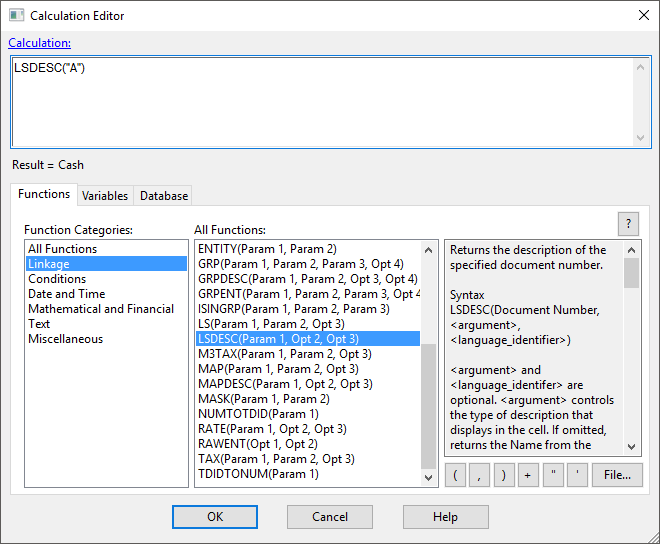
Task: Cancel the Calculation Editor dialog
Action: pyautogui.click(x=330, y=517)
